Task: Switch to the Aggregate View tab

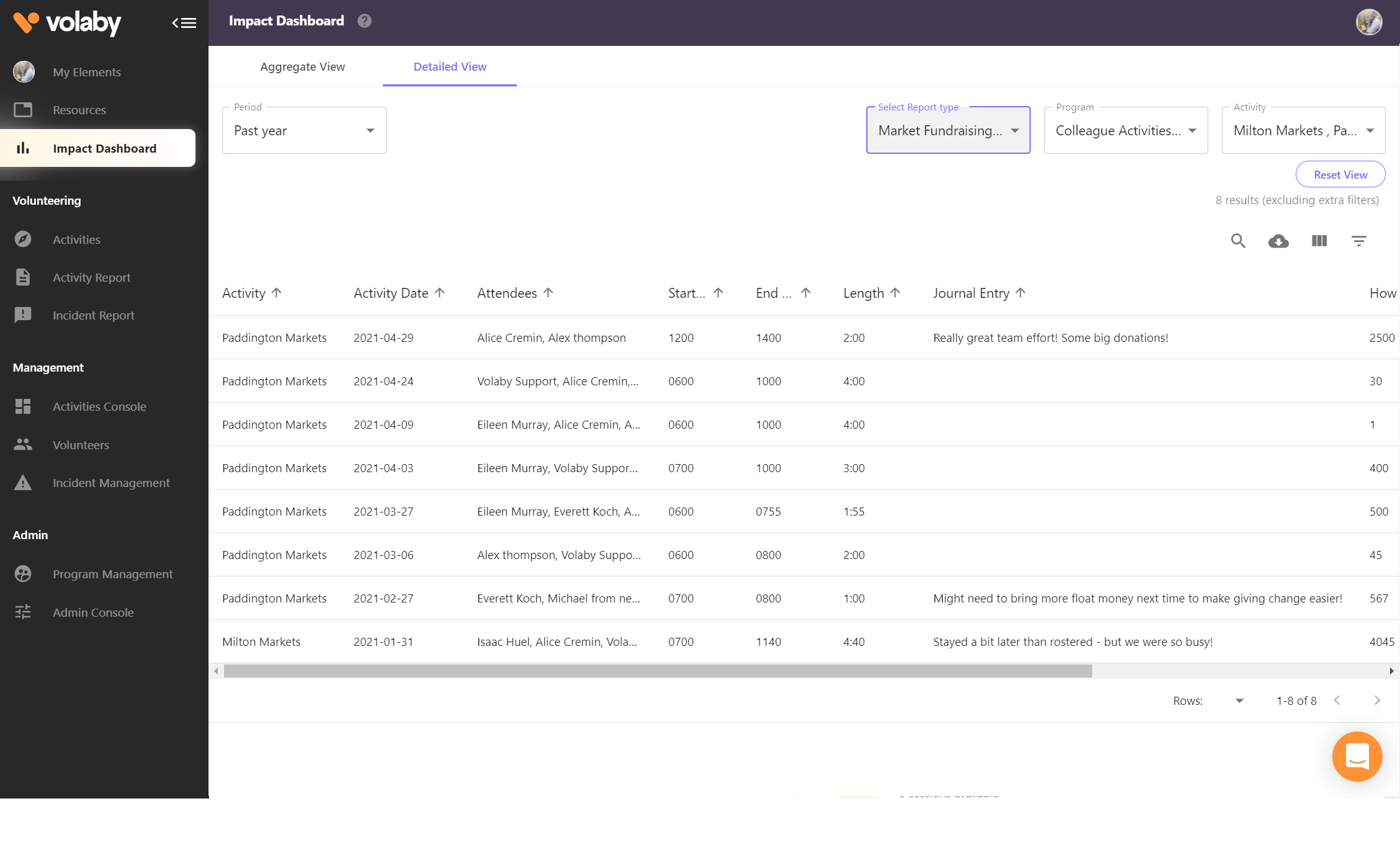Action: coord(303,66)
